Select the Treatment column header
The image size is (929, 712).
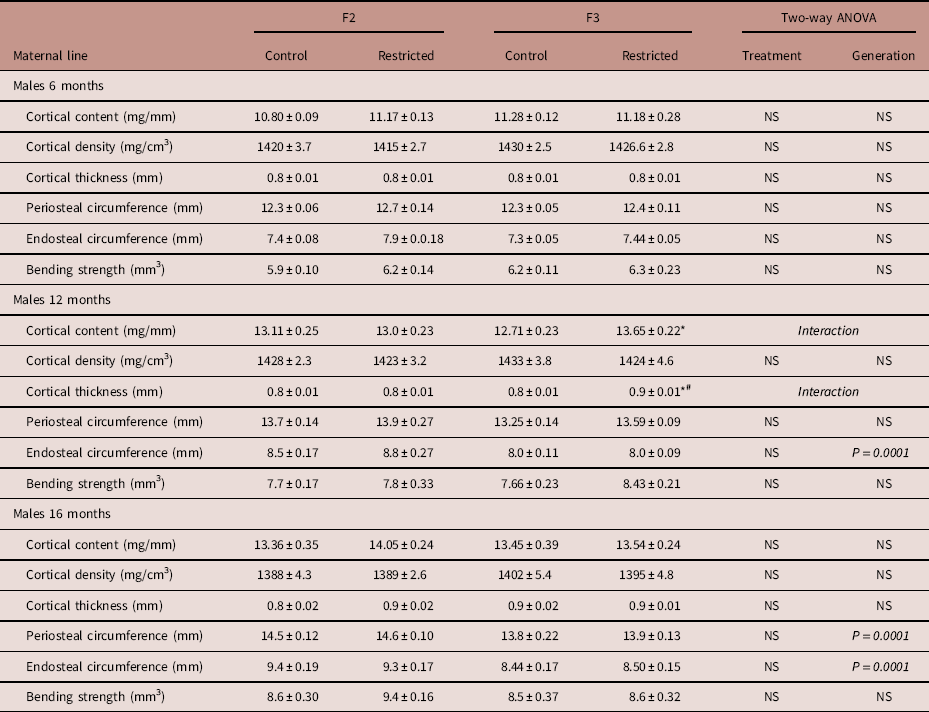[771, 56]
